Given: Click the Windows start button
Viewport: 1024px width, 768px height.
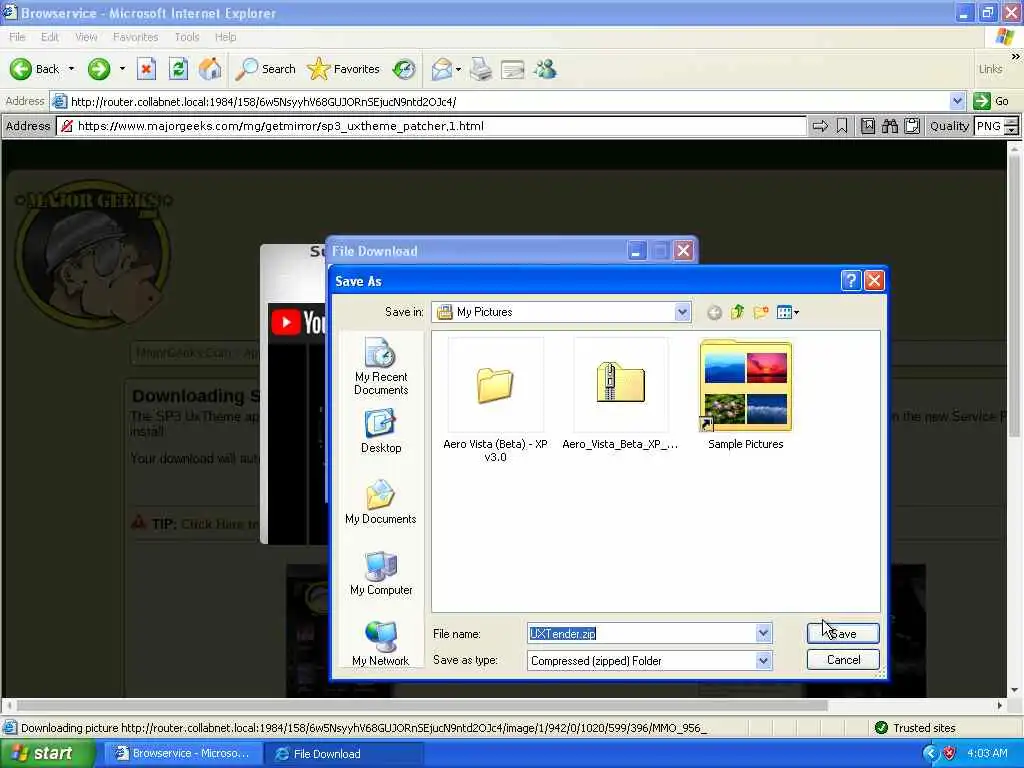Looking at the screenshot, I should [47, 754].
